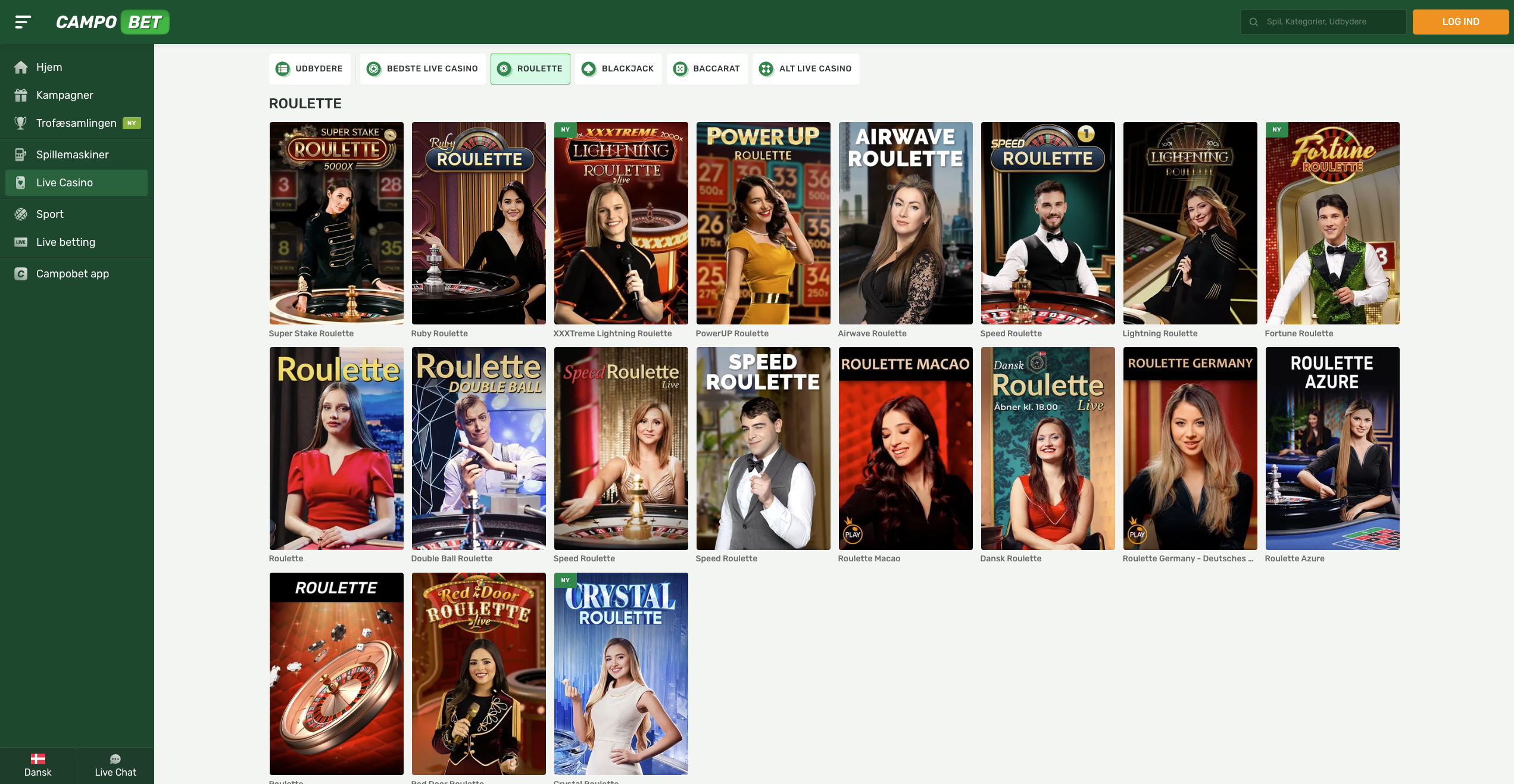Click the Baccarat dice icon
Image resolution: width=1514 pixels, height=784 pixels.
click(680, 69)
